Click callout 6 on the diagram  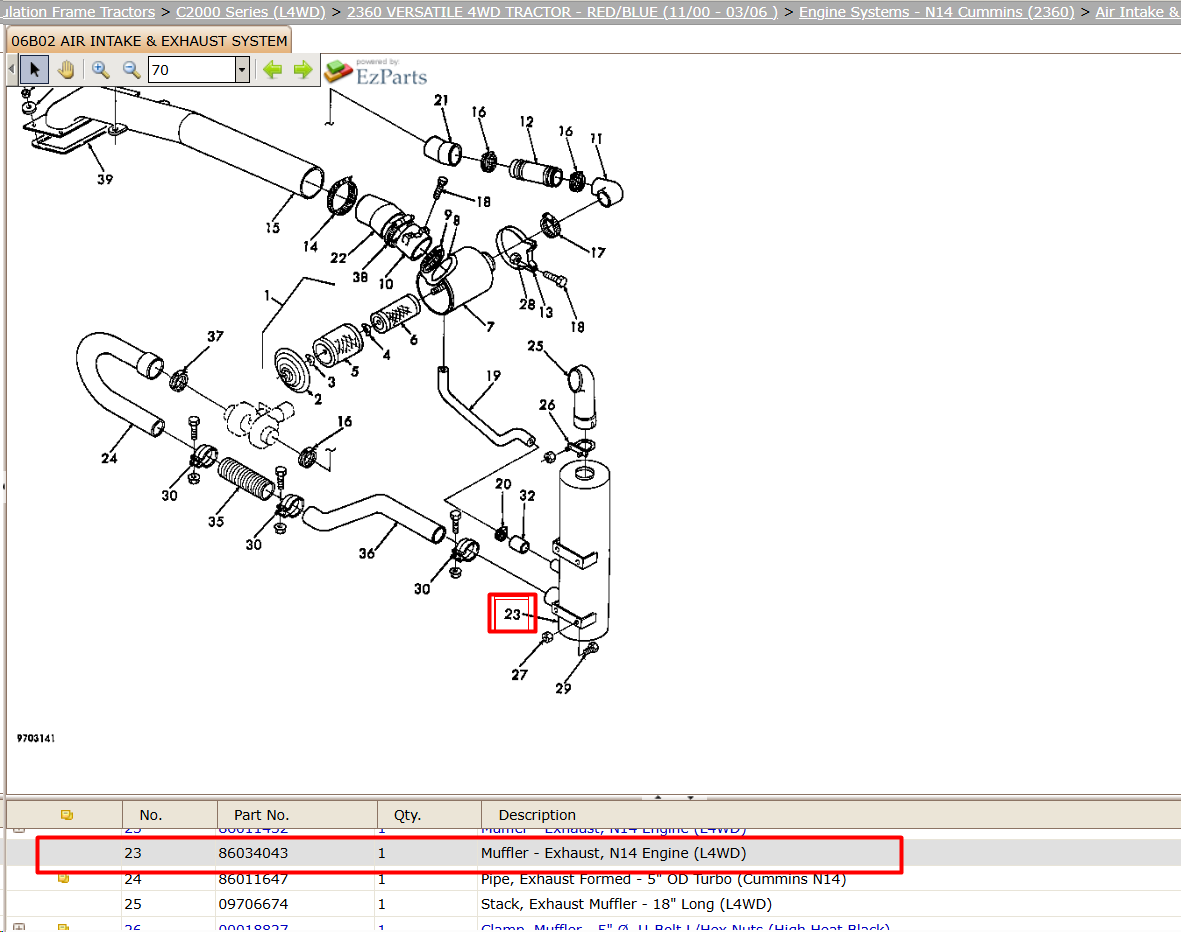coord(414,340)
